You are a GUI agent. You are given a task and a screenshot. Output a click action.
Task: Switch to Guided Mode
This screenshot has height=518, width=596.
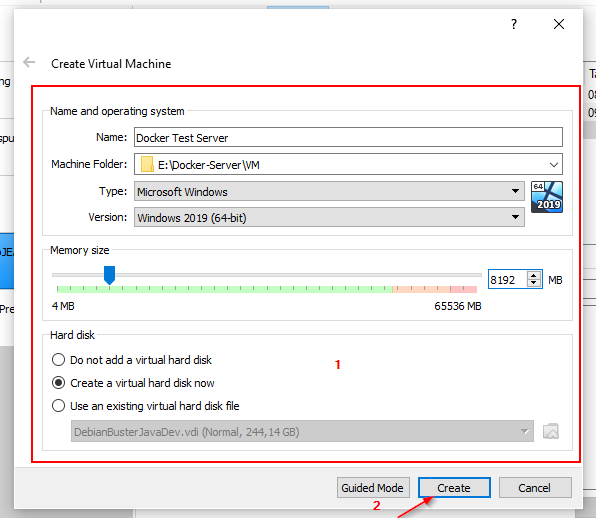pos(373,488)
